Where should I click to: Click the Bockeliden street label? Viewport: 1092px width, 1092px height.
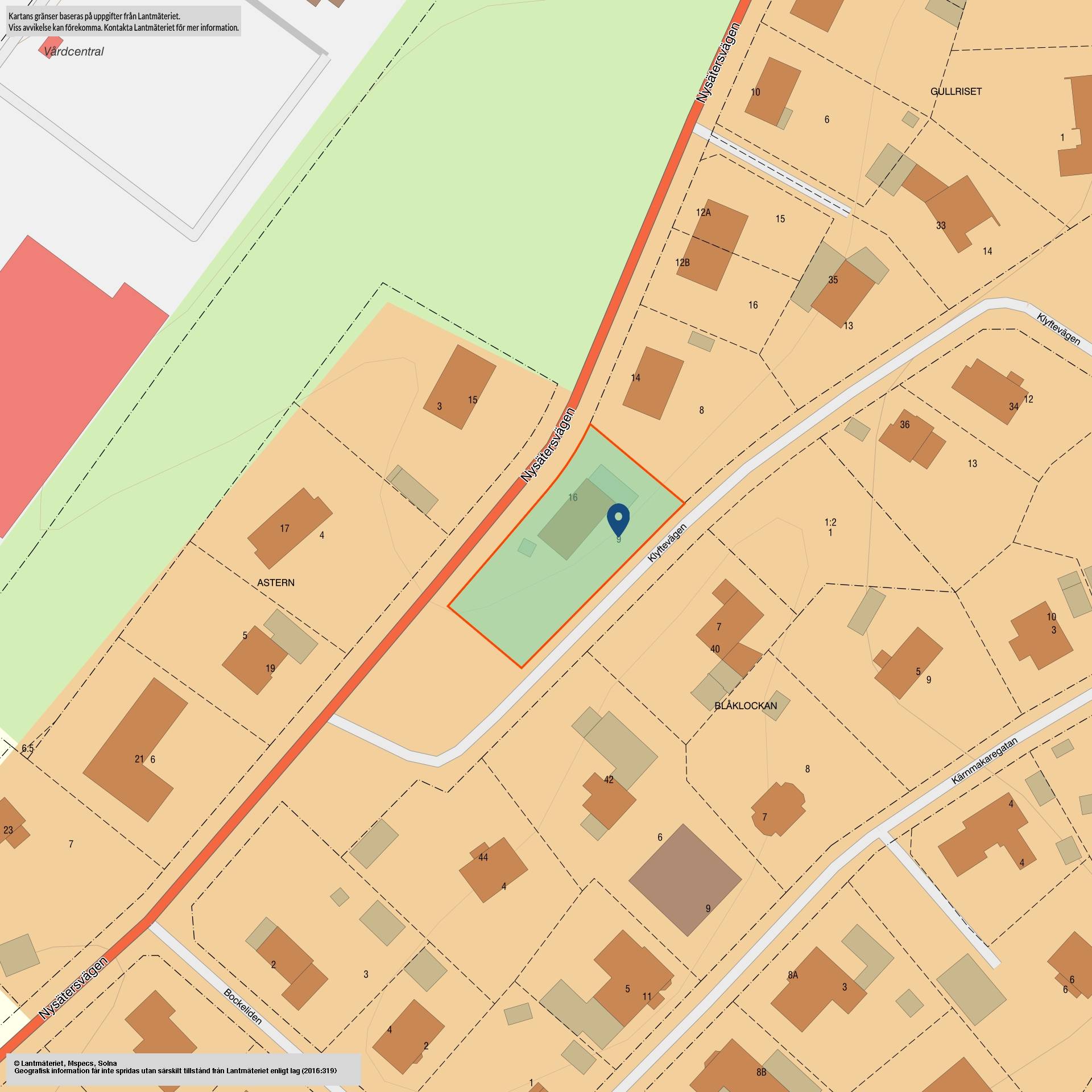tap(243, 1007)
